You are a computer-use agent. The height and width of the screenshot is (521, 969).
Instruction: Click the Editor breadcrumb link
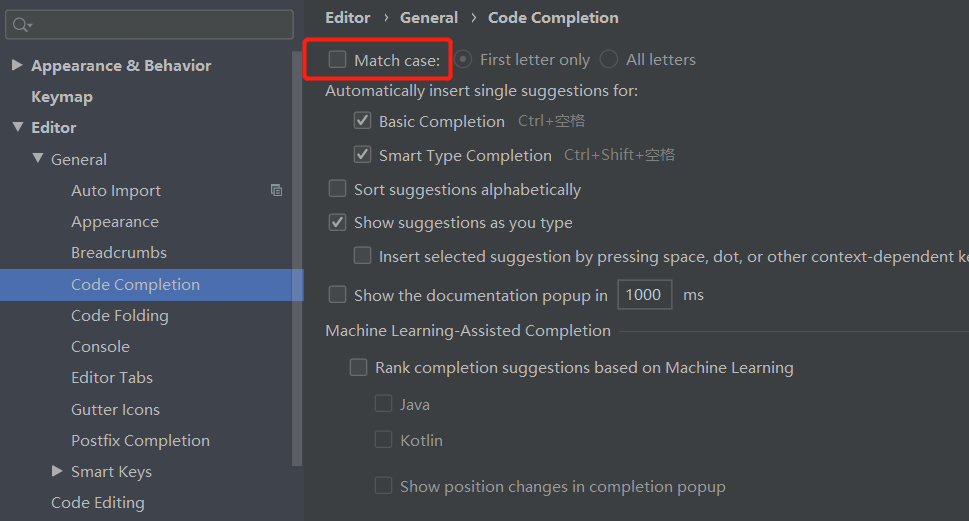348,18
